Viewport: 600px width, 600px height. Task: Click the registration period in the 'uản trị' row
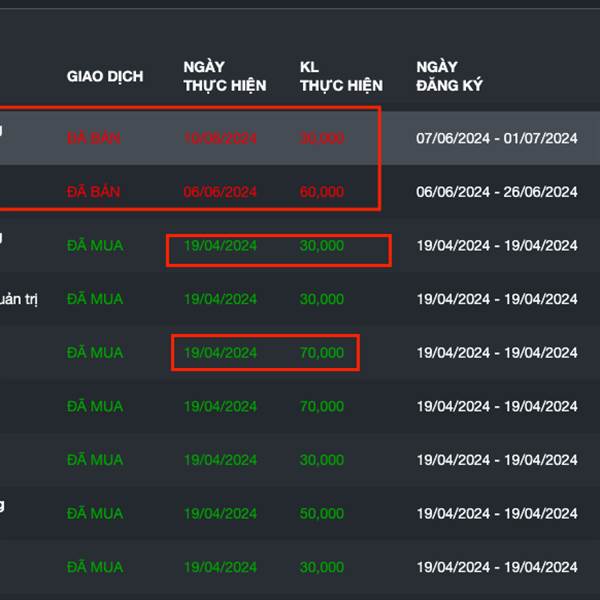click(497, 299)
